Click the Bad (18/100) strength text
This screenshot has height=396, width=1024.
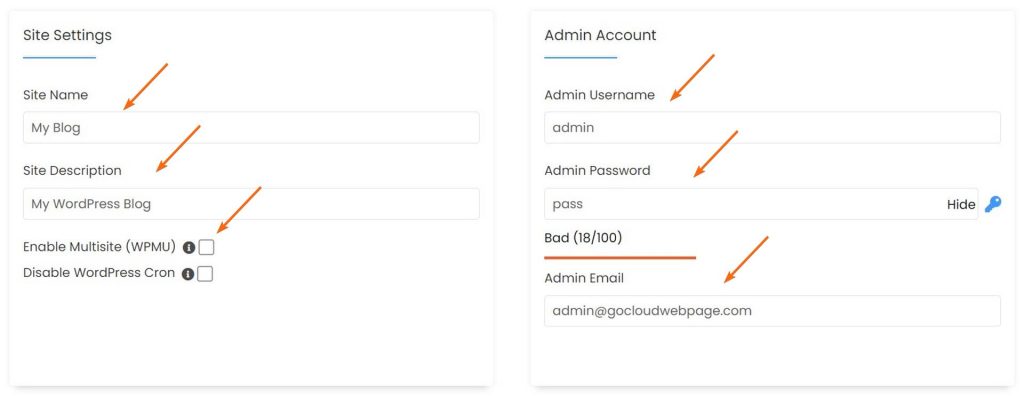click(583, 238)
